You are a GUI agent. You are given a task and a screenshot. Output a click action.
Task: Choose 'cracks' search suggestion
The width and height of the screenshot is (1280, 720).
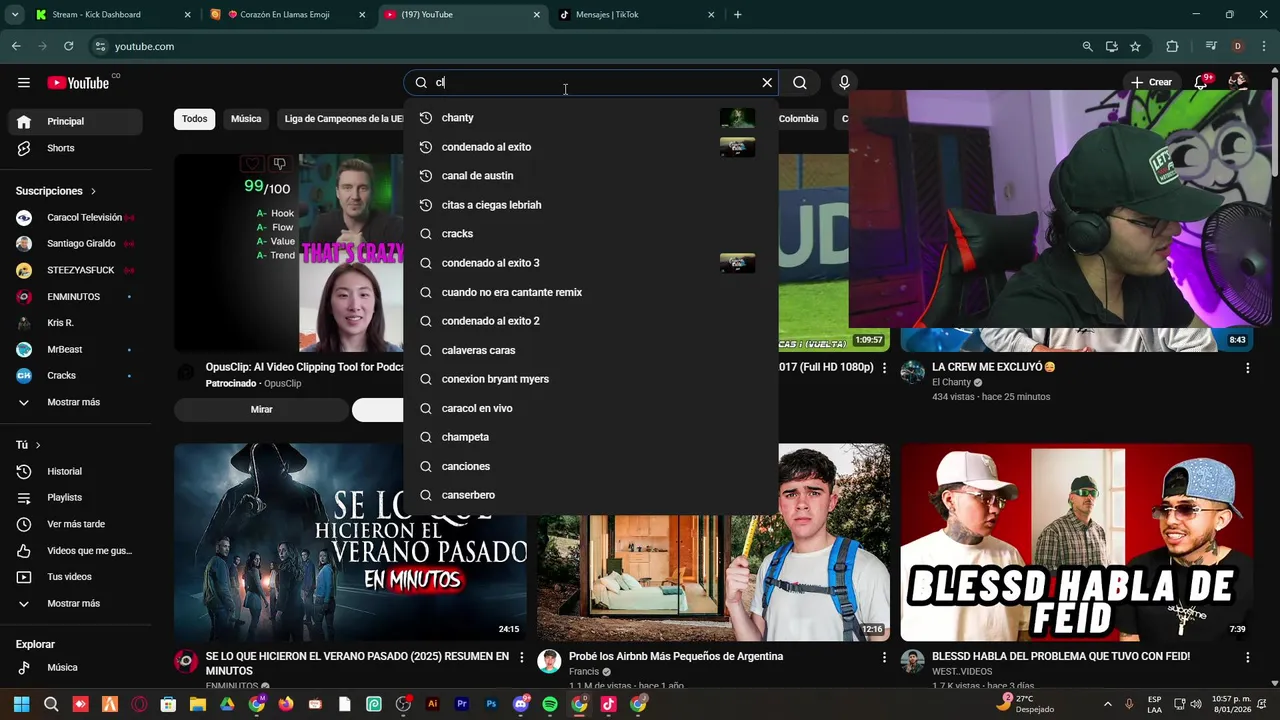tap(590, 234)
